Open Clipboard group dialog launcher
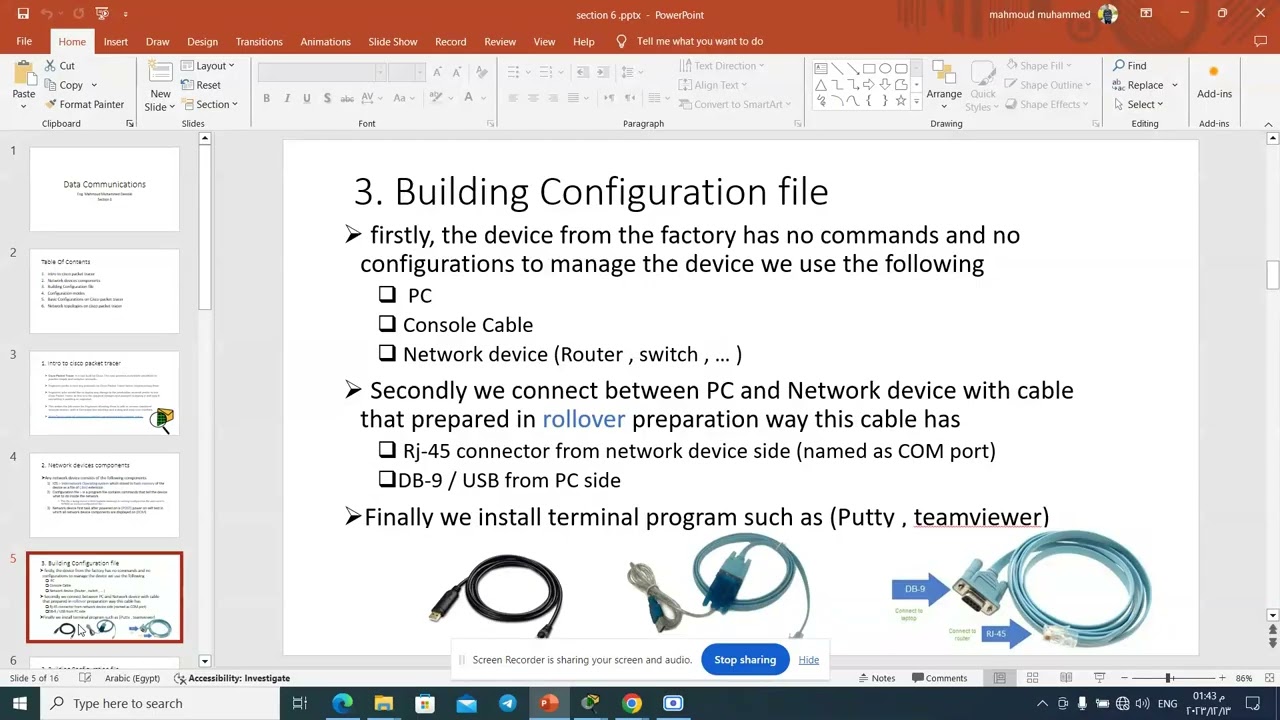The width and height of the screenshot is (1280, 720). pos(130,124)
